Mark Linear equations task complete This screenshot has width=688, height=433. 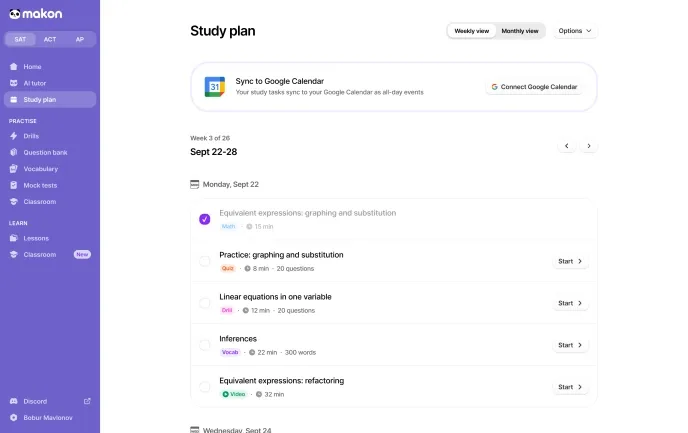coord(204,303)
